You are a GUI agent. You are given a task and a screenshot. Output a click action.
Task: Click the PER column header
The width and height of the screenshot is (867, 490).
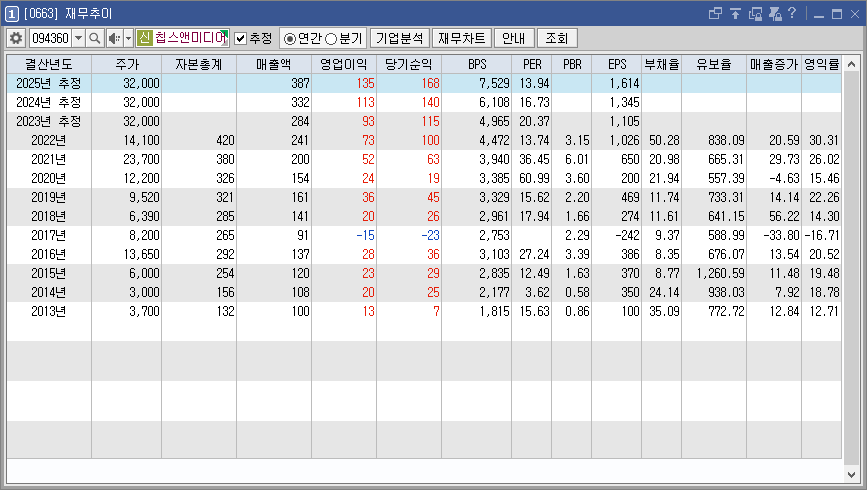pyautogui.click(x=532, y=64)
